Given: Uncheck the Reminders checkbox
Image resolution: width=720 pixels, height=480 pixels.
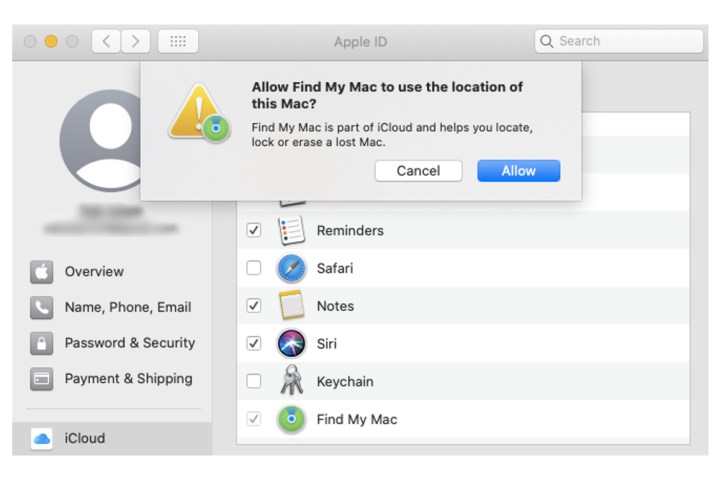Looking at the screenshot, I should pyautogui.click(x=254, y=230).
